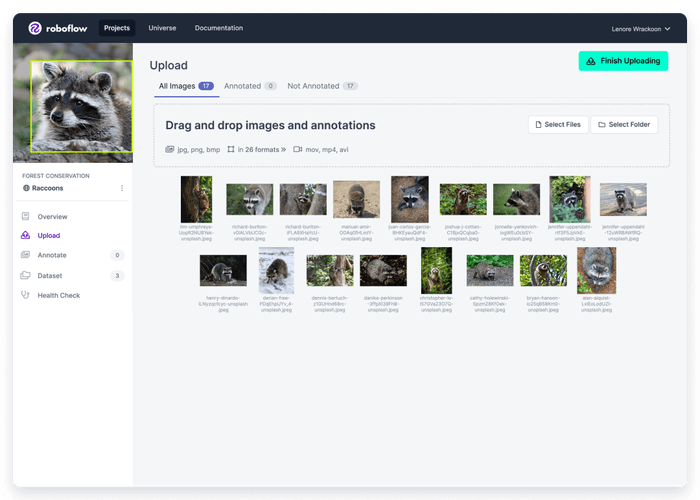This screenshot has height=500, width=700.
Task: Select the tim-umphreys raccoon thumbnail
Action: coord(196,199)
